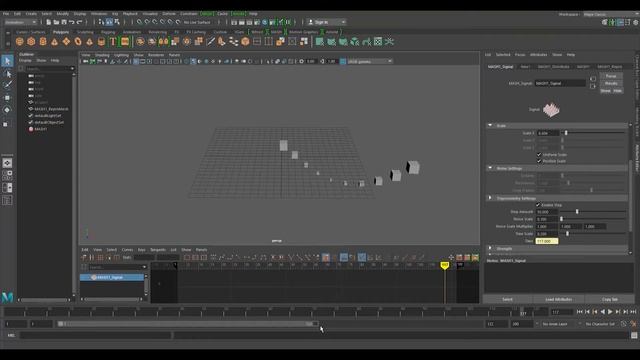Open scene folder icon in status line
Image resolution: width=640 pixels, height=360 pixels.
pos(56,22)
